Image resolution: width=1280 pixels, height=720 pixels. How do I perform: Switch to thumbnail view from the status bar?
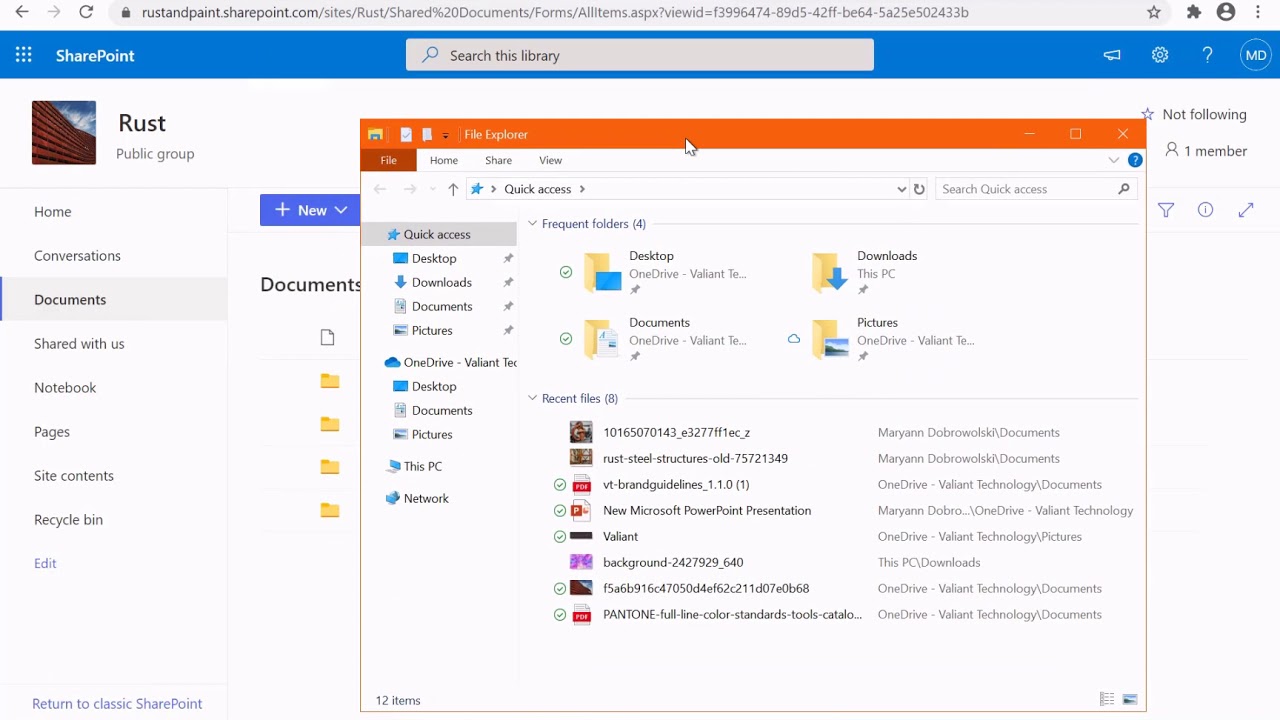tap(1130, 699)
